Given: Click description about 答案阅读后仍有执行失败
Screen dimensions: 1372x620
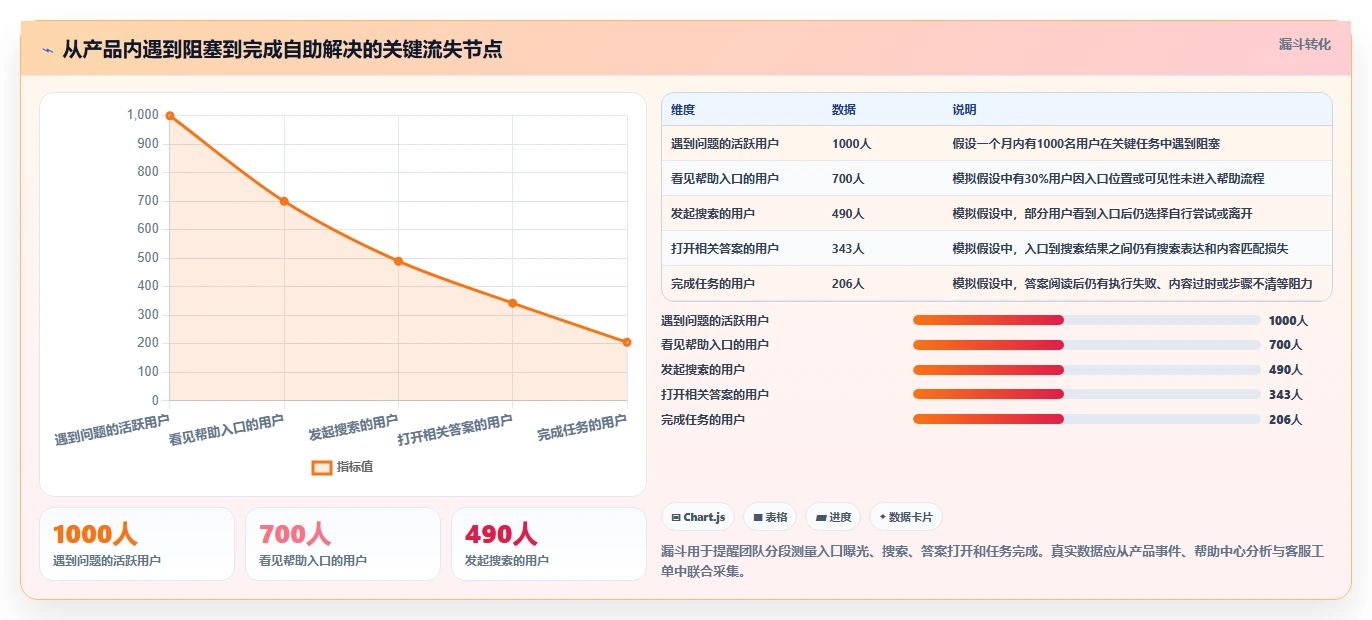Looking at the screenshot, I should (1132, 284).
